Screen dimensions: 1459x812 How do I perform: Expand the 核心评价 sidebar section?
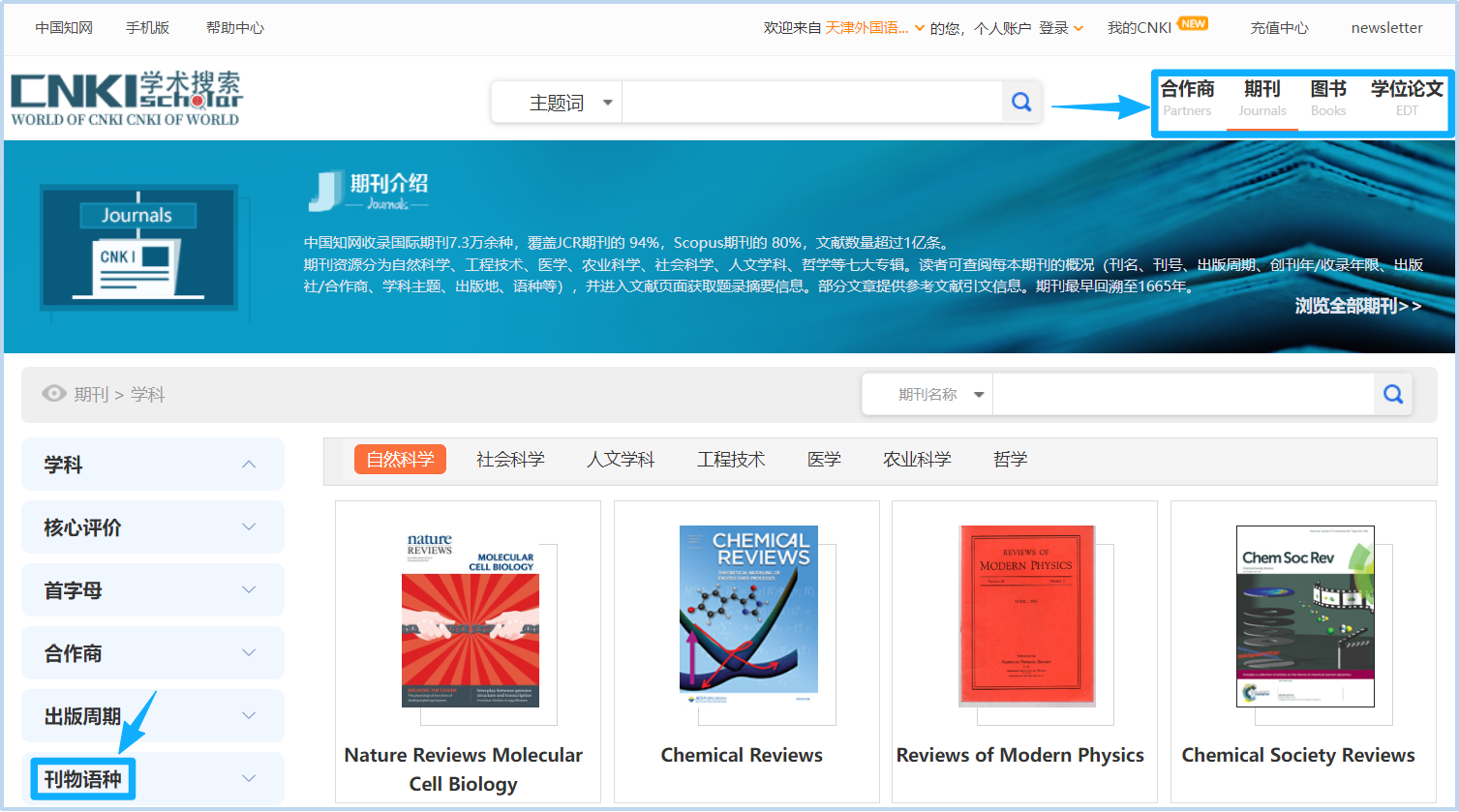tap(249, 527)
